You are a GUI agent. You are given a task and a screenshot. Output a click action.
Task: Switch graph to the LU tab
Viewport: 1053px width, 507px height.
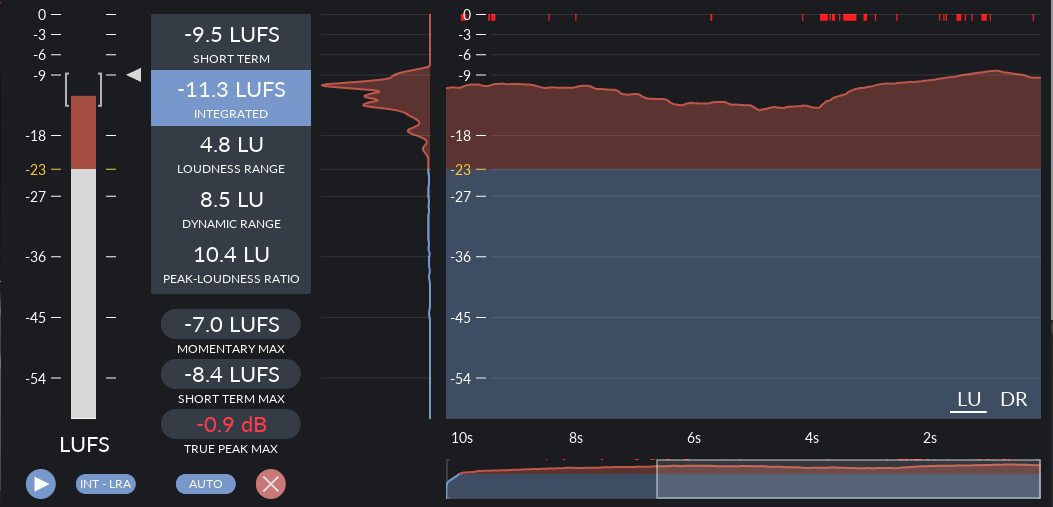[x=969, y=399]
